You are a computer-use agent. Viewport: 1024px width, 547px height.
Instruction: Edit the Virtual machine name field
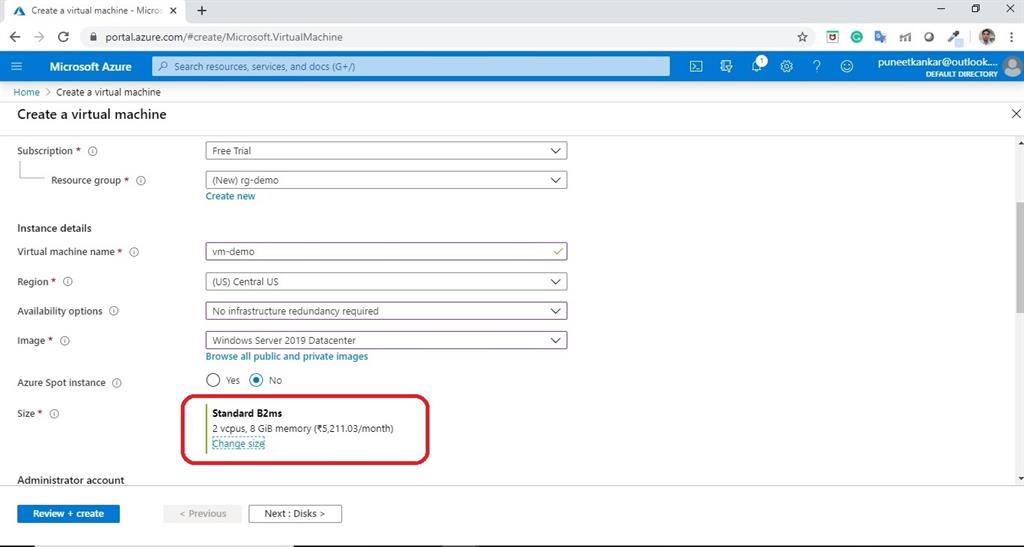pyautogui.click(x=386, y=252)
